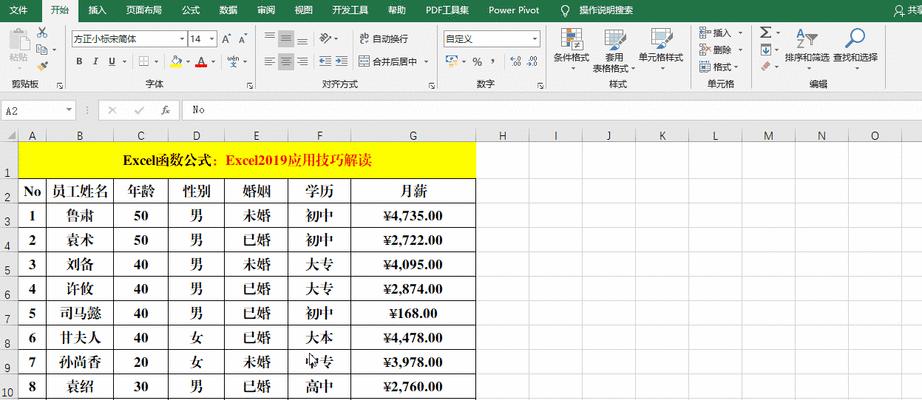Click the Fill down arrow icon
Viewport: 922px width, 400px height.
[766, 50]
